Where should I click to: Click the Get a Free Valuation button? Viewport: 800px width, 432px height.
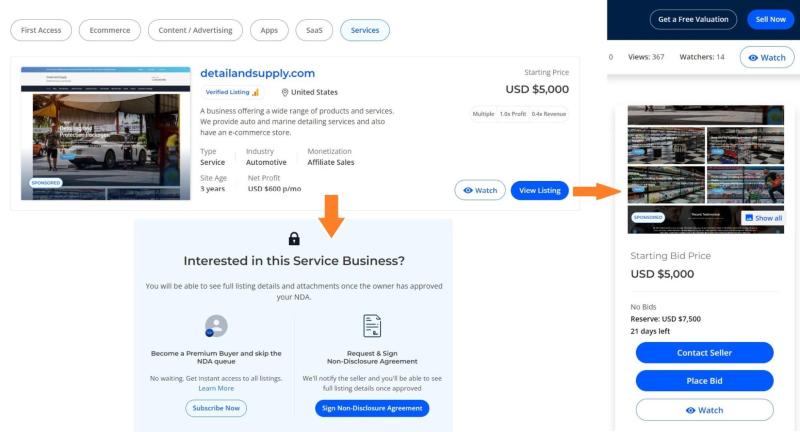tap(694, 19)
